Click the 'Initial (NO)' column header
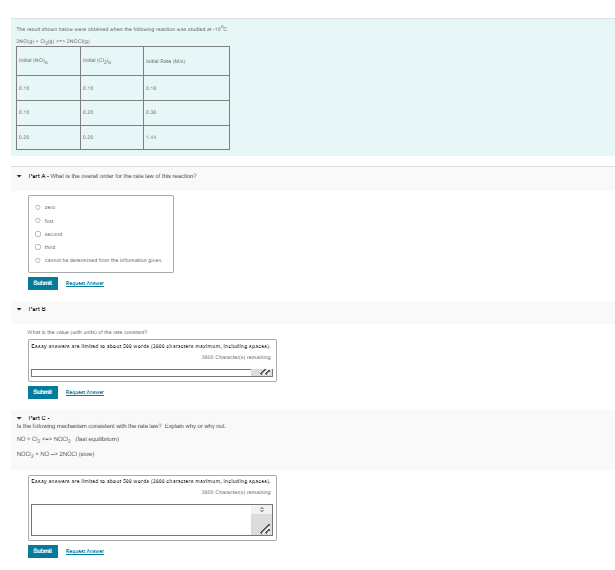 pyautogui.click(x=48, y=61)
